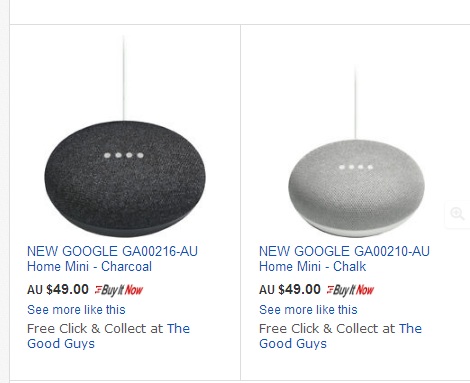Click the power cable on Chalk speaker image
Image resolution: width=470 pixels, height=383 pixels.
point(355,103)
